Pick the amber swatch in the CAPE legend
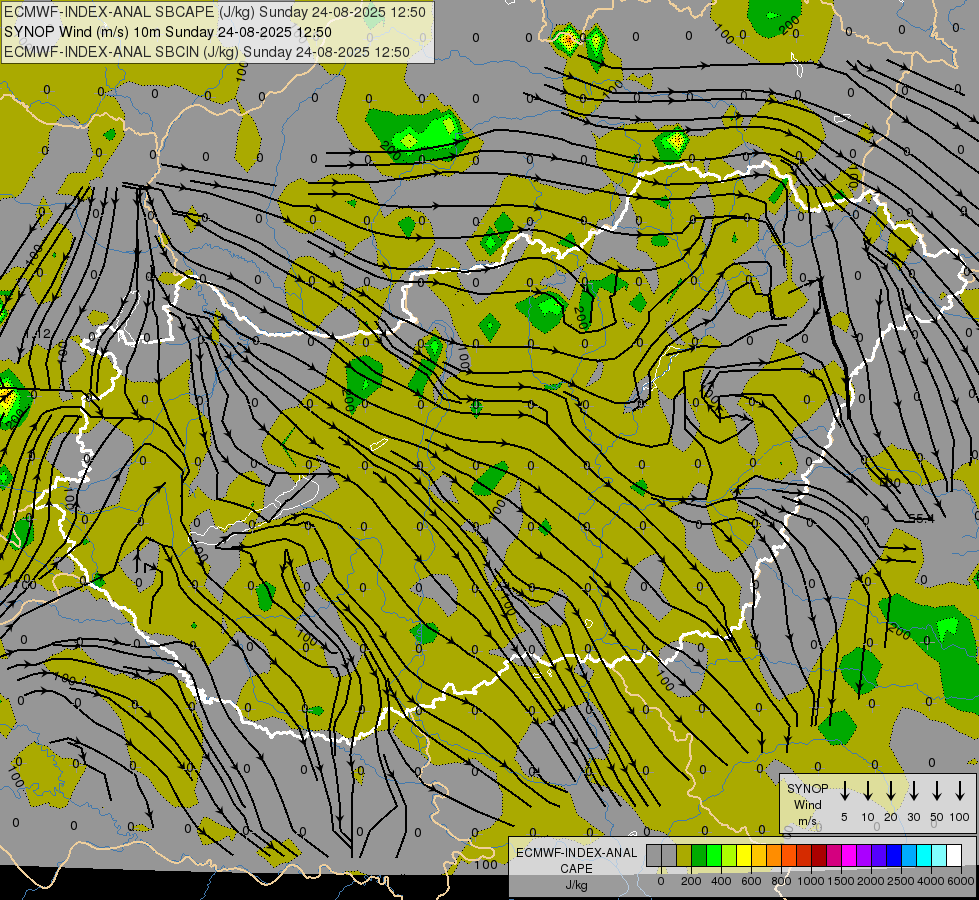 click(x=759, y=855)
